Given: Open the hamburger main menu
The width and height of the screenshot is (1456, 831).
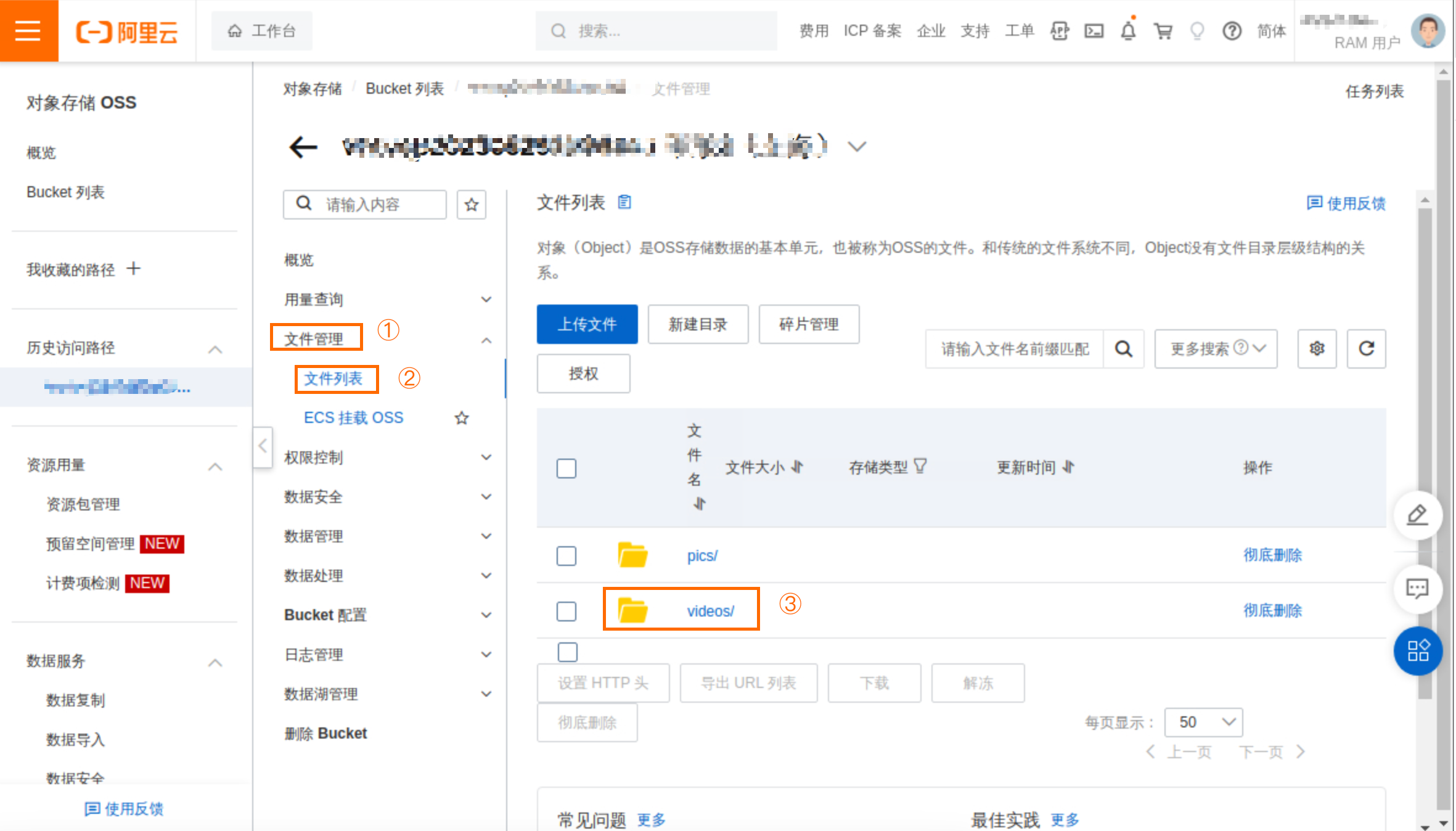Looking at the screenshot, I should 28,30.
